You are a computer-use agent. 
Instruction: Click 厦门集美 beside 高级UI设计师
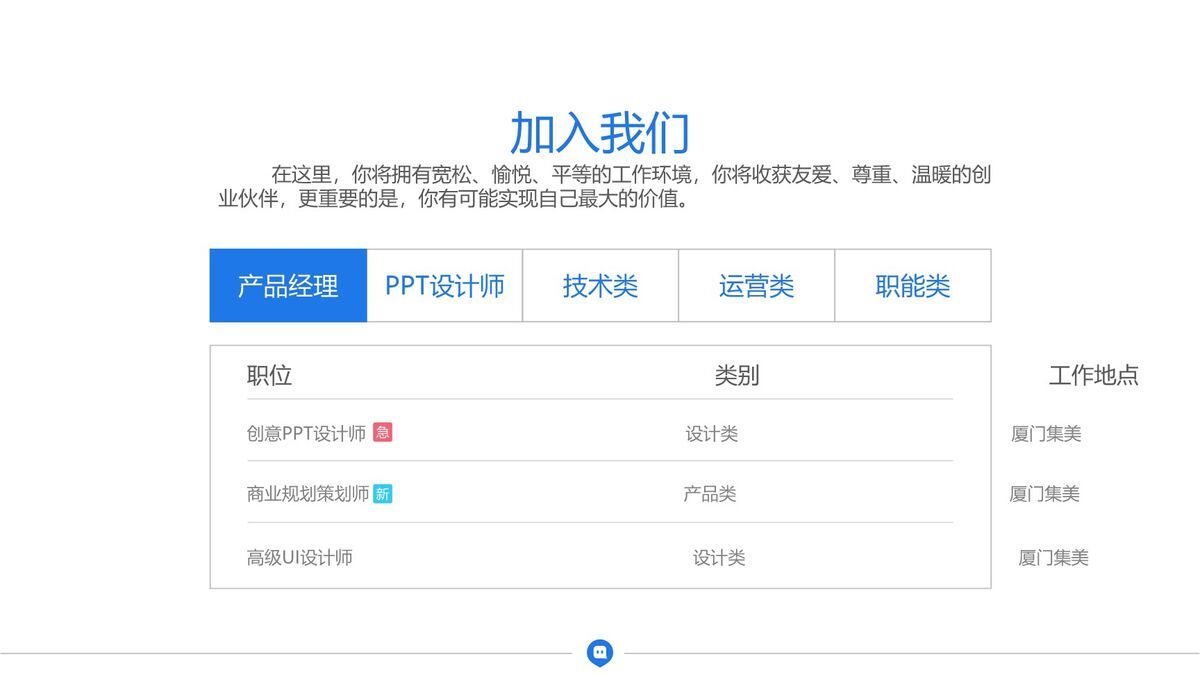point(1052,556)
